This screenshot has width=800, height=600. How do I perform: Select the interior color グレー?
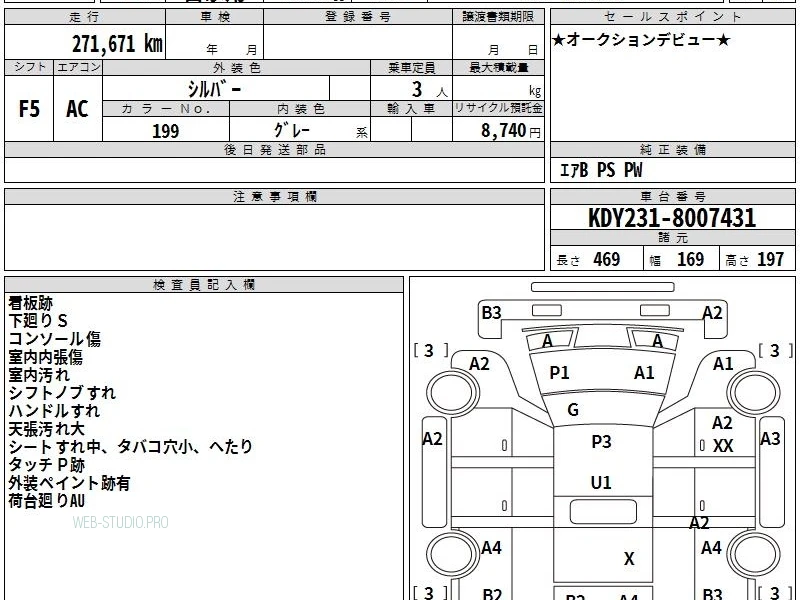point(291,130)
